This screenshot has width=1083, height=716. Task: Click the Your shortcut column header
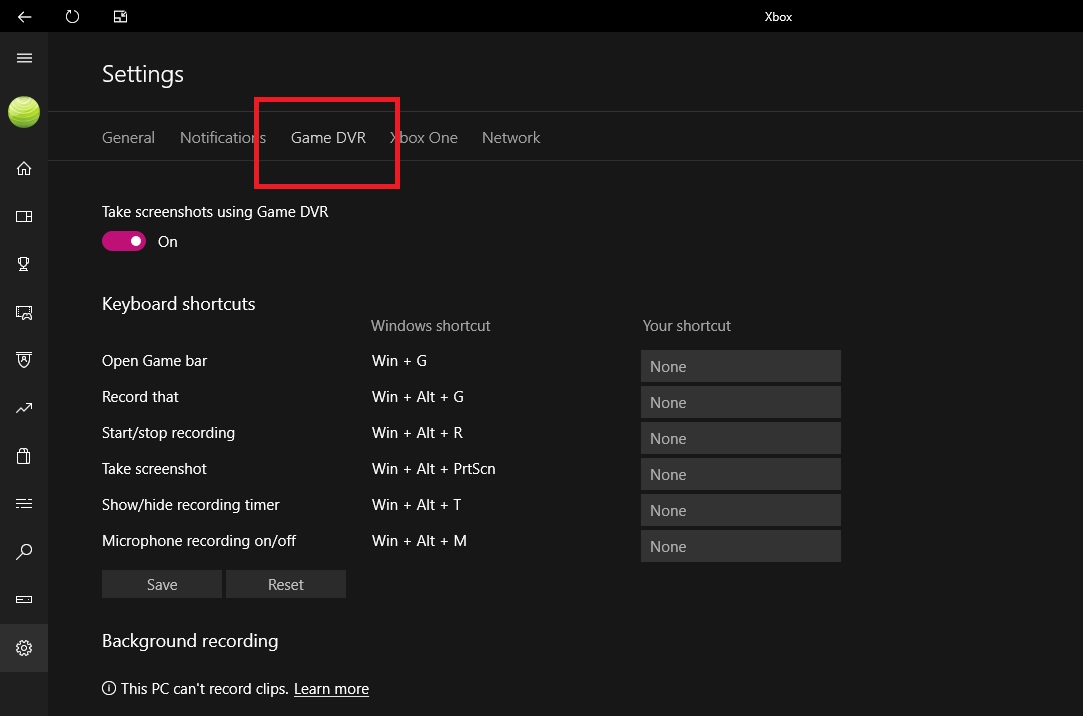pyautogui.click(x=687, y=326)
